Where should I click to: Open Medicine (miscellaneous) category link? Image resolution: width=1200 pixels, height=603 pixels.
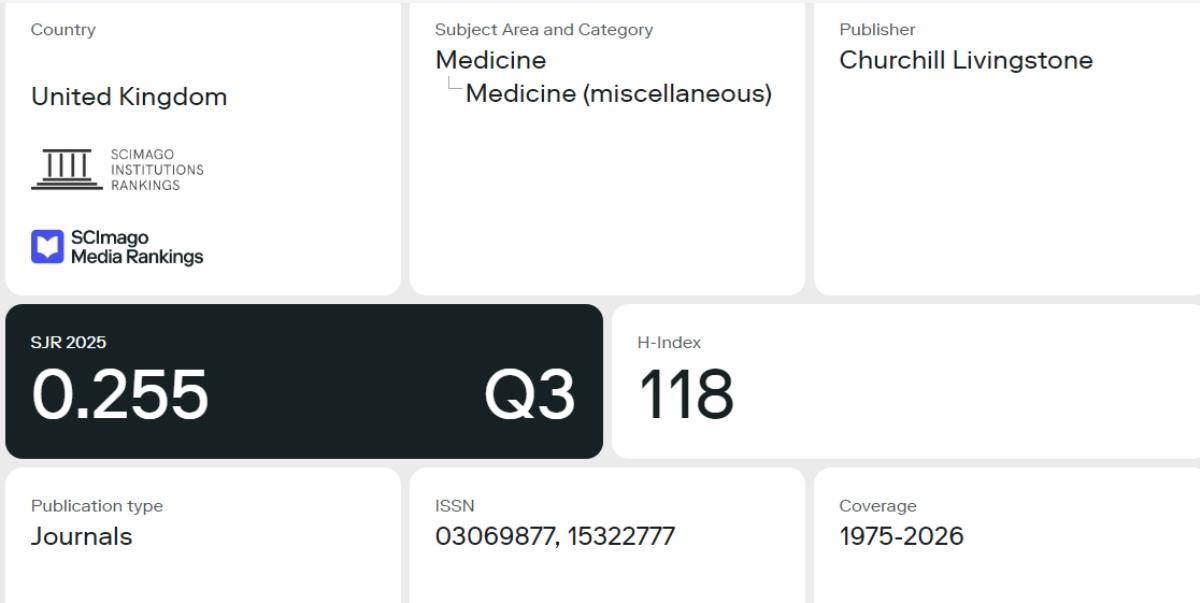click(x=619, y=94)
